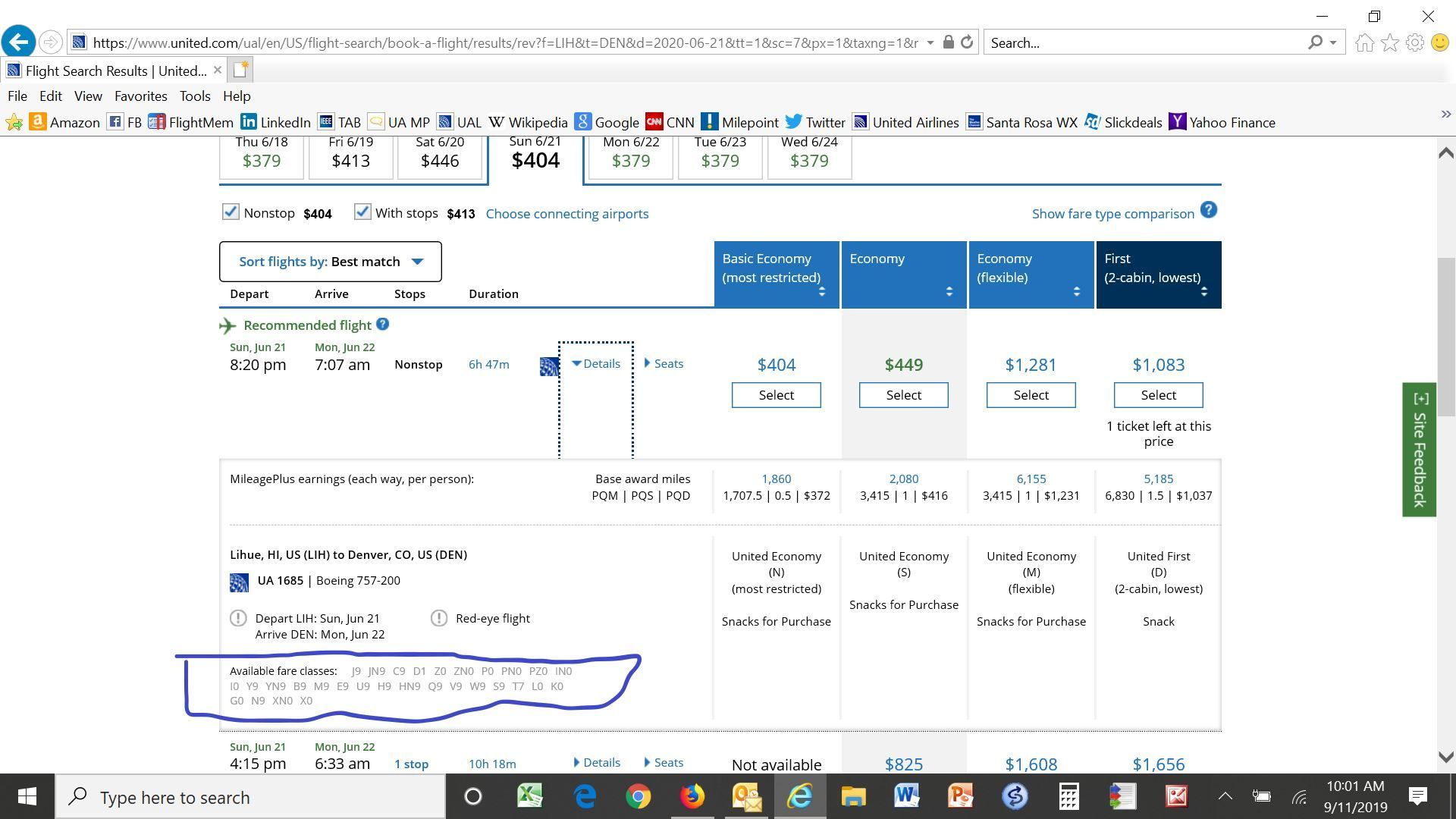
Task: Open the browser Home icon
Action: [1364, 42]
